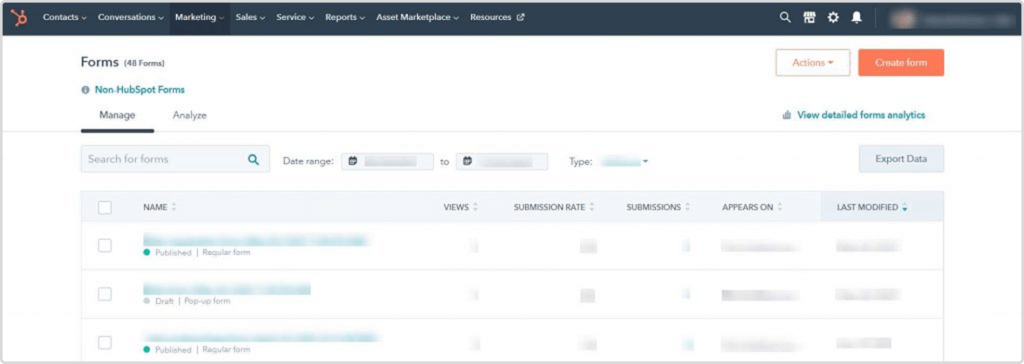Click the info icon beside Non-HubSpot Forms
The width and height of the screenshot is (1024, 364).
click(85, 90)
